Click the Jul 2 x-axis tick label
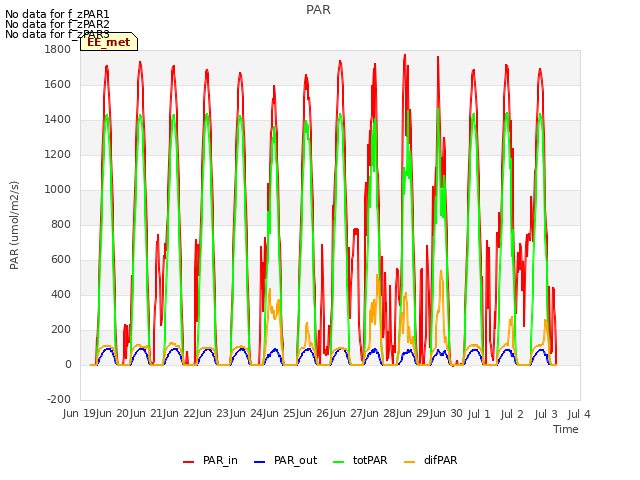The width and height of the screenshot is (640, 480). [512, 414]
